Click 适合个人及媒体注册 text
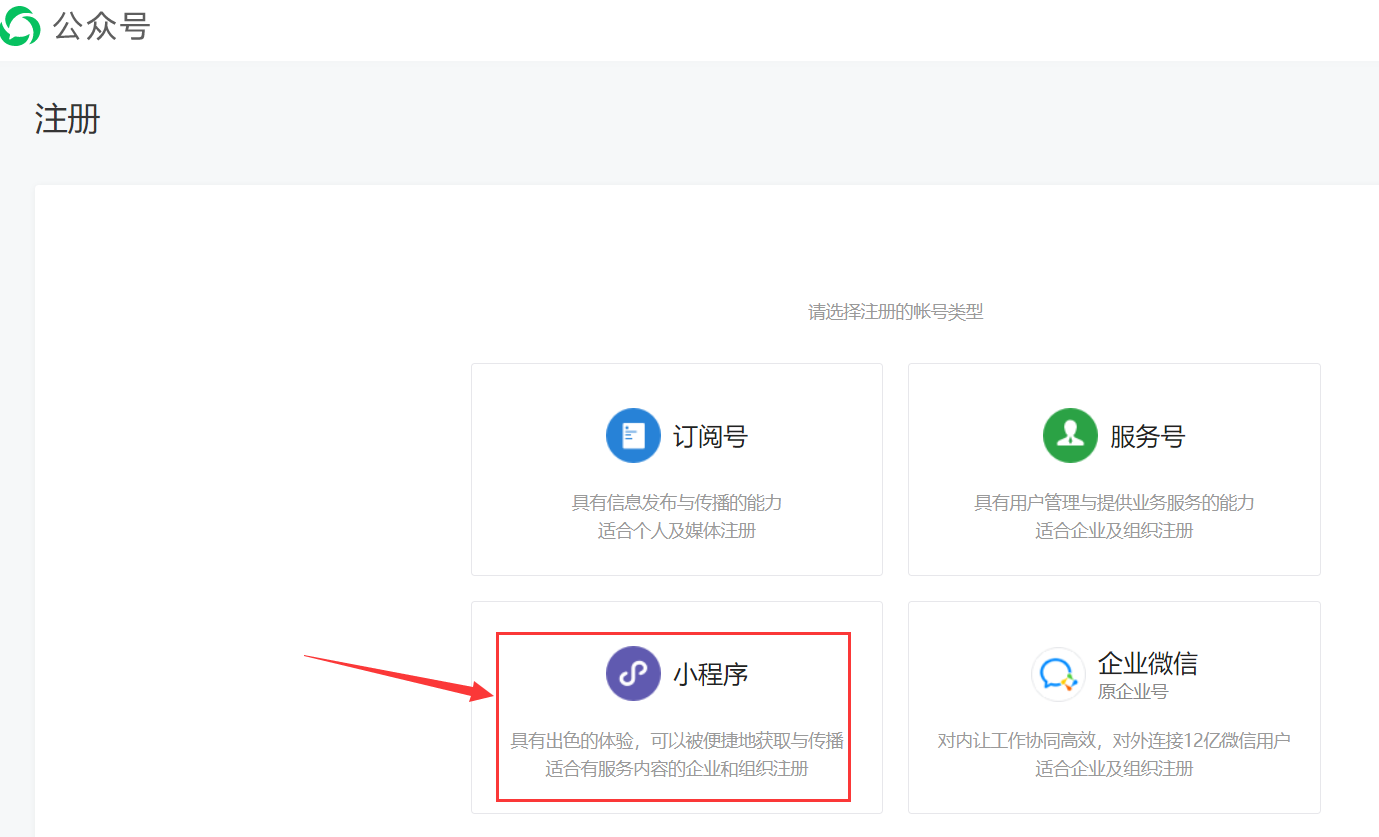The image size is (1379, 837). (677, 531)
